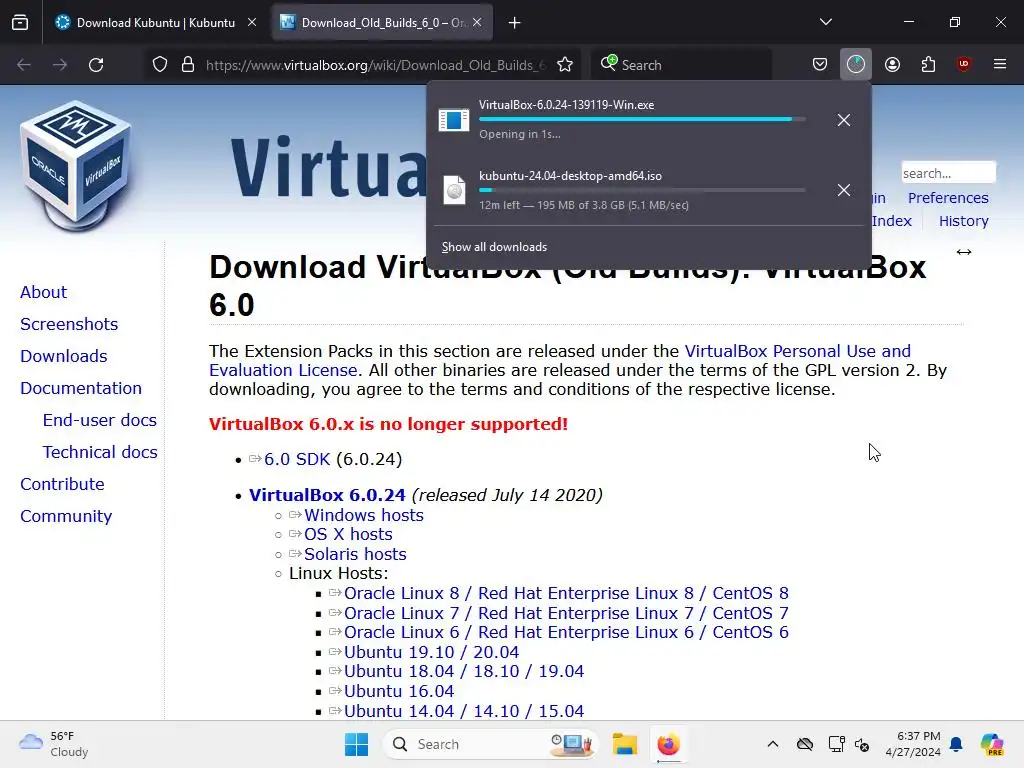
Task: Bookmark this page with star
Action: tap(565, 65)
